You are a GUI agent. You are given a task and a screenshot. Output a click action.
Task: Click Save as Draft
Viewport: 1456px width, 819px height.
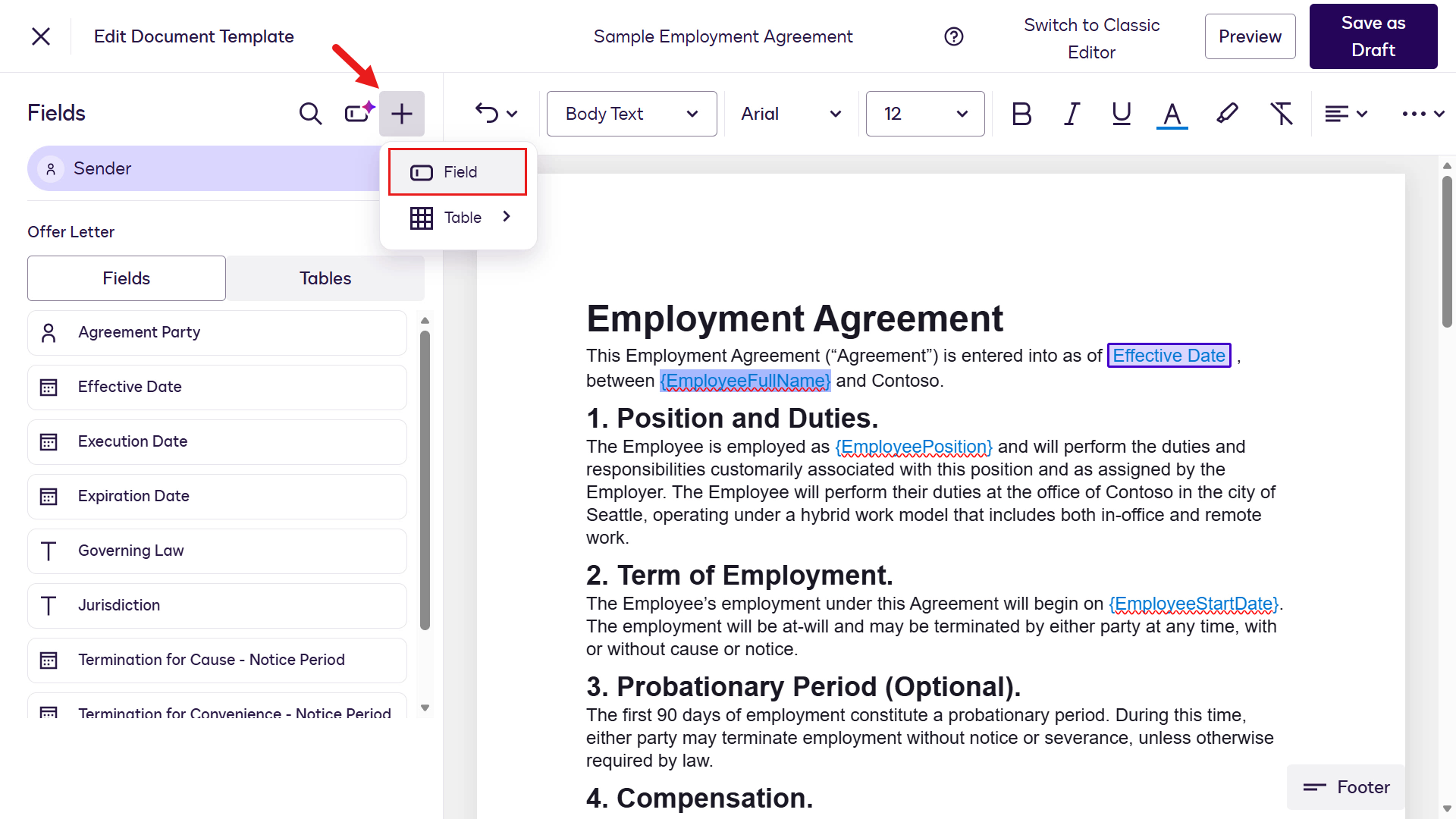[x=1373, y=36]
